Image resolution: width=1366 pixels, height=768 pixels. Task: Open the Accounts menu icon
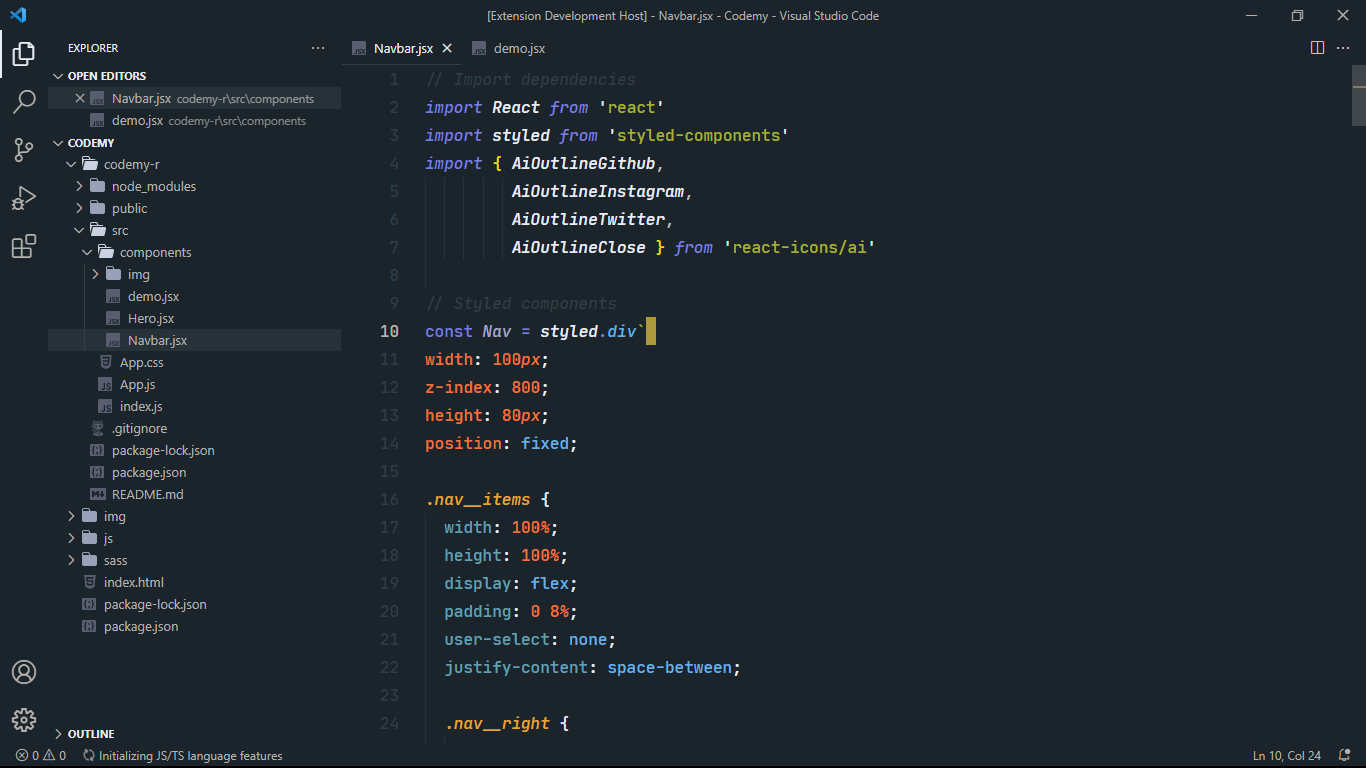tap(24, 672)
